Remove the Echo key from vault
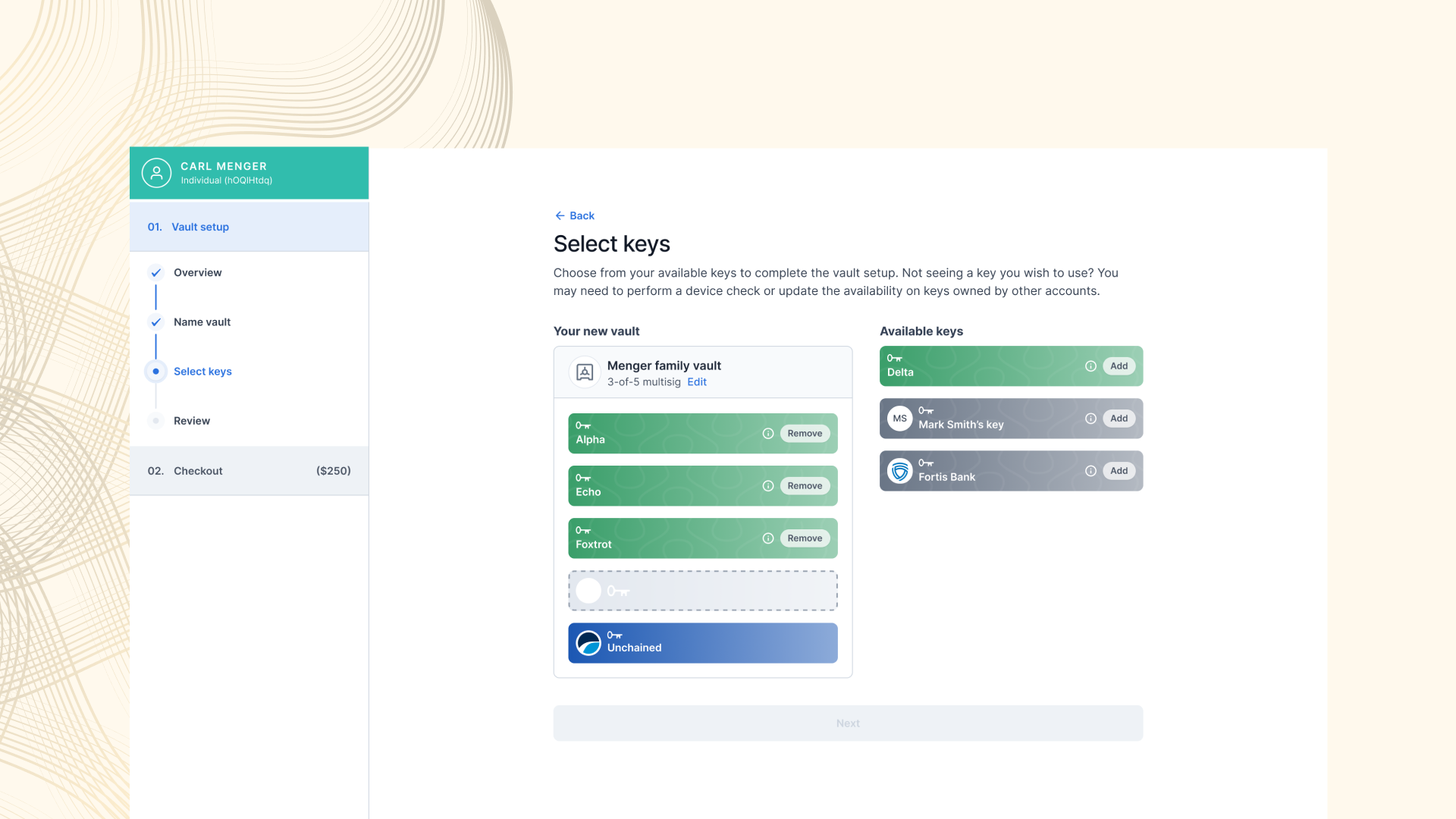The width and height of the screenshot is (1456, 819). point(805,486)
